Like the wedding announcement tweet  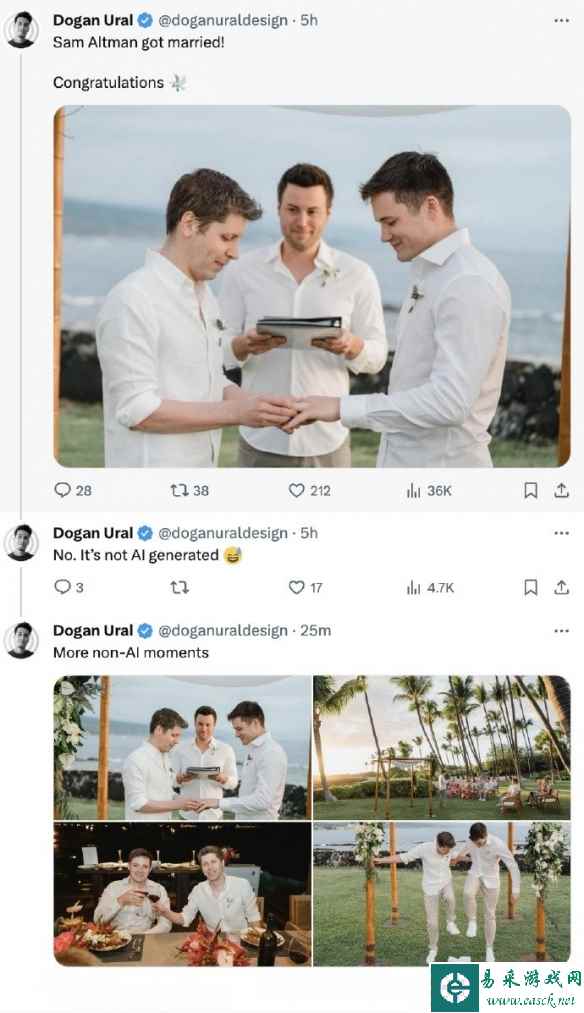click(x=296, y=490)
